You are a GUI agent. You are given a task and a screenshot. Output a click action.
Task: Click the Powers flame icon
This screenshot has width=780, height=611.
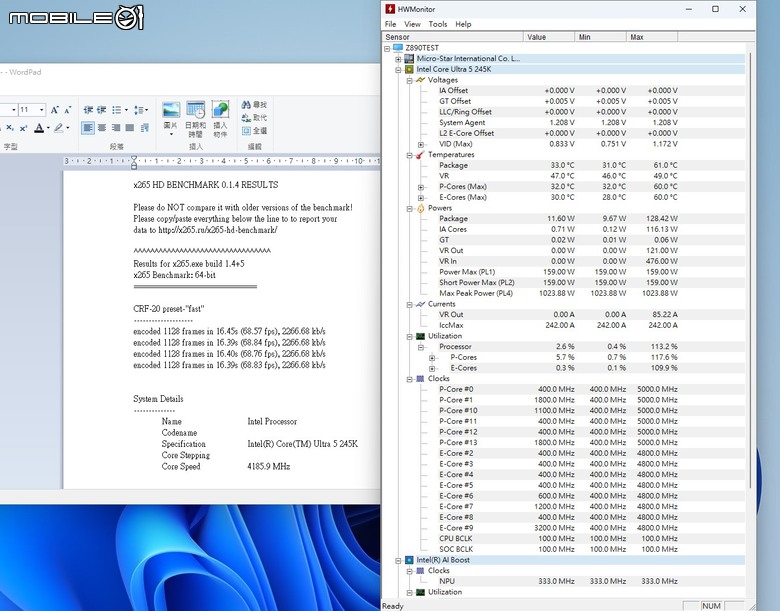click(x=420, y=208)
